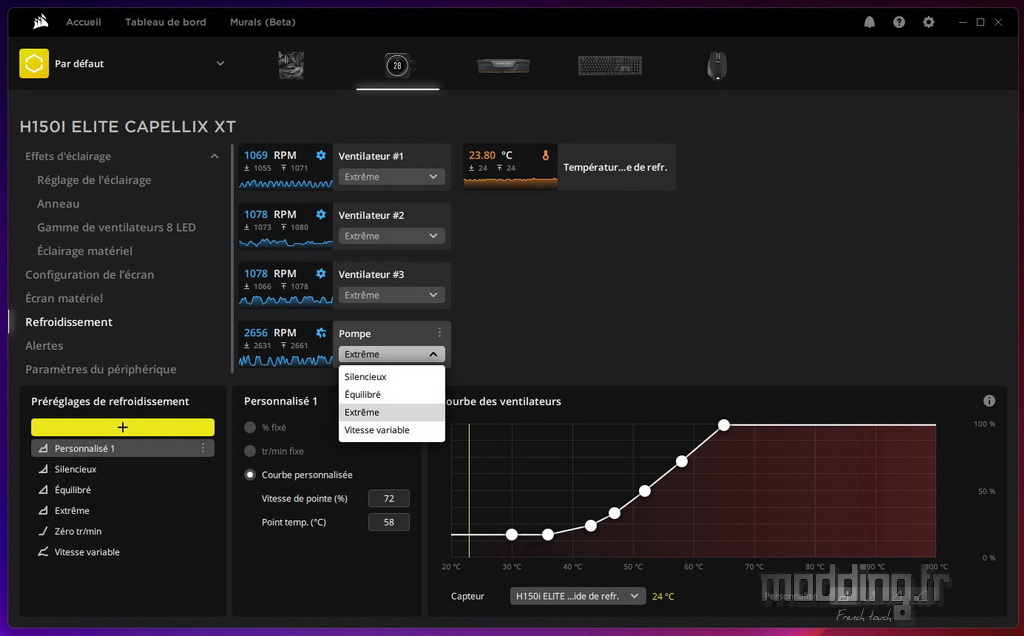Select the RAM memory device icon
Image resolution: width=1024 pixels, height=636 pixels.
pyautogui.click(x=504, y=65)
